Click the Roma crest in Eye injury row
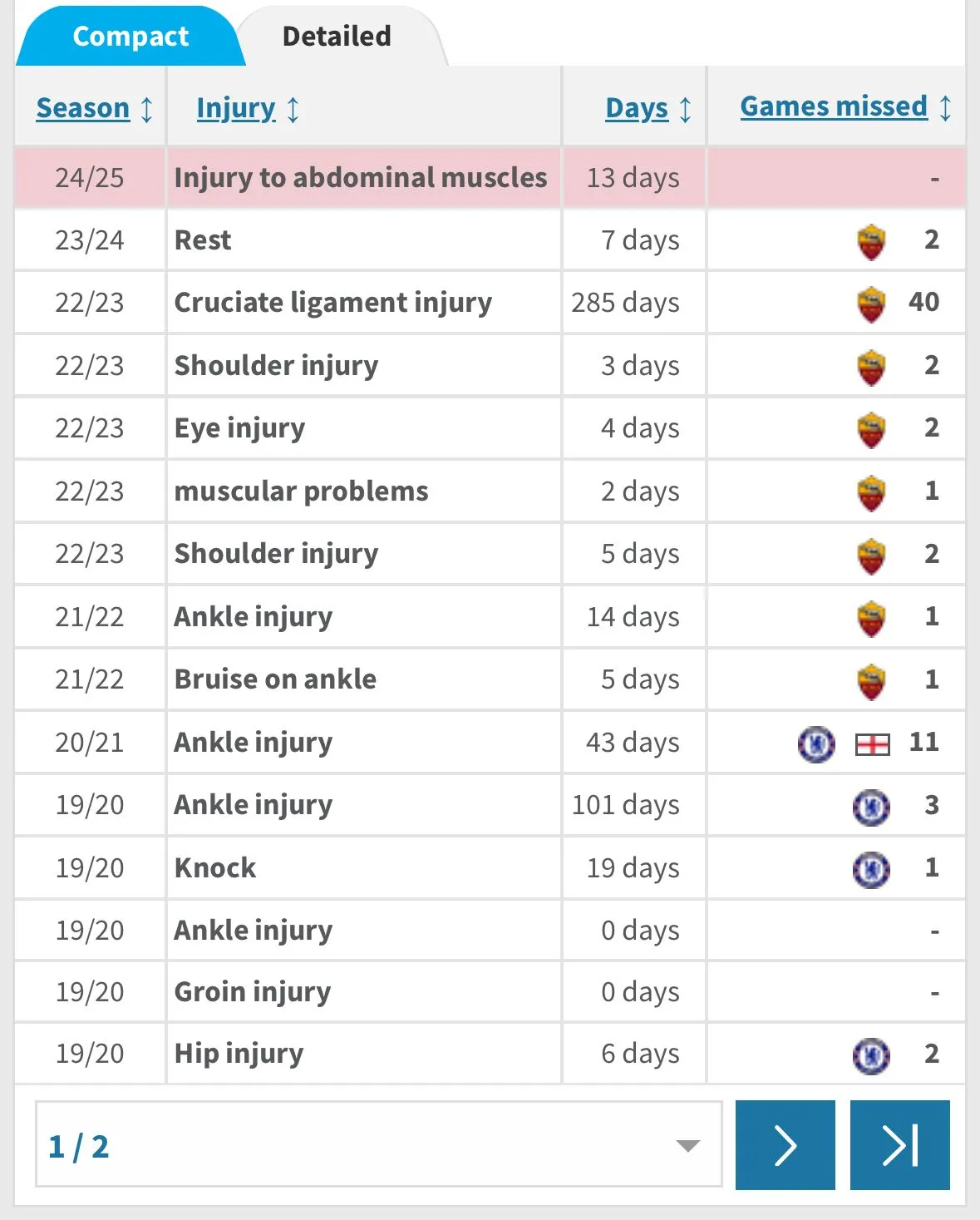 (x=871, y=430)
